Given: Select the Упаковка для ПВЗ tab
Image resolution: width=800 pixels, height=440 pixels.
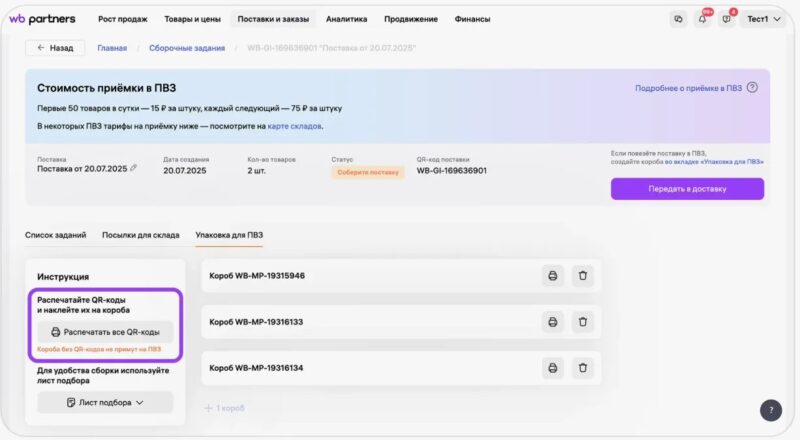Looking at the screenshot, I should click(229, 235).
